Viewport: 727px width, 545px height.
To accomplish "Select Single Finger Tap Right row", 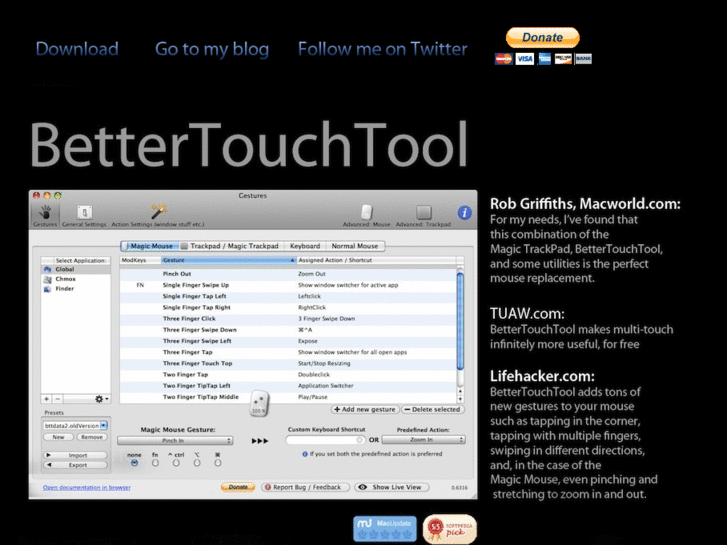I will click(x=288, y=308).
